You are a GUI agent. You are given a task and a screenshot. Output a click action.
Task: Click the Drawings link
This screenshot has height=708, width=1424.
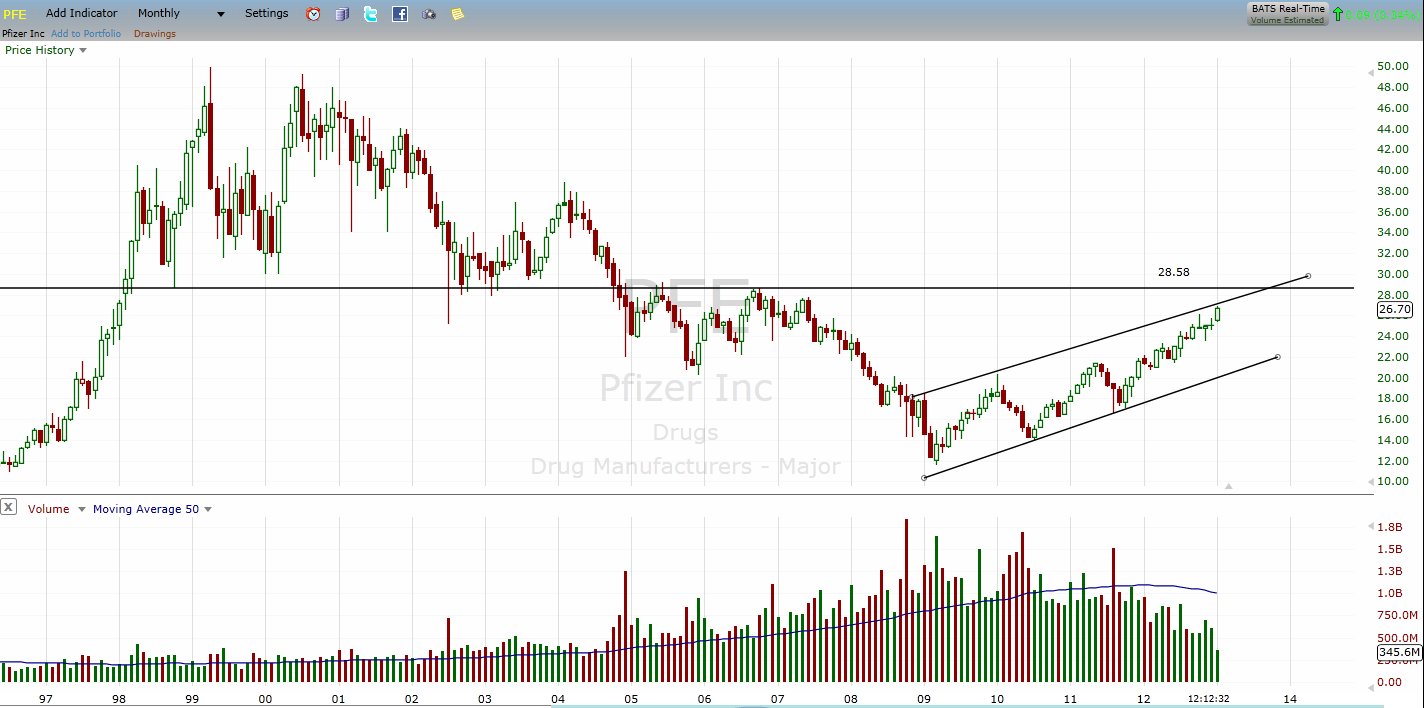point(153,34)
